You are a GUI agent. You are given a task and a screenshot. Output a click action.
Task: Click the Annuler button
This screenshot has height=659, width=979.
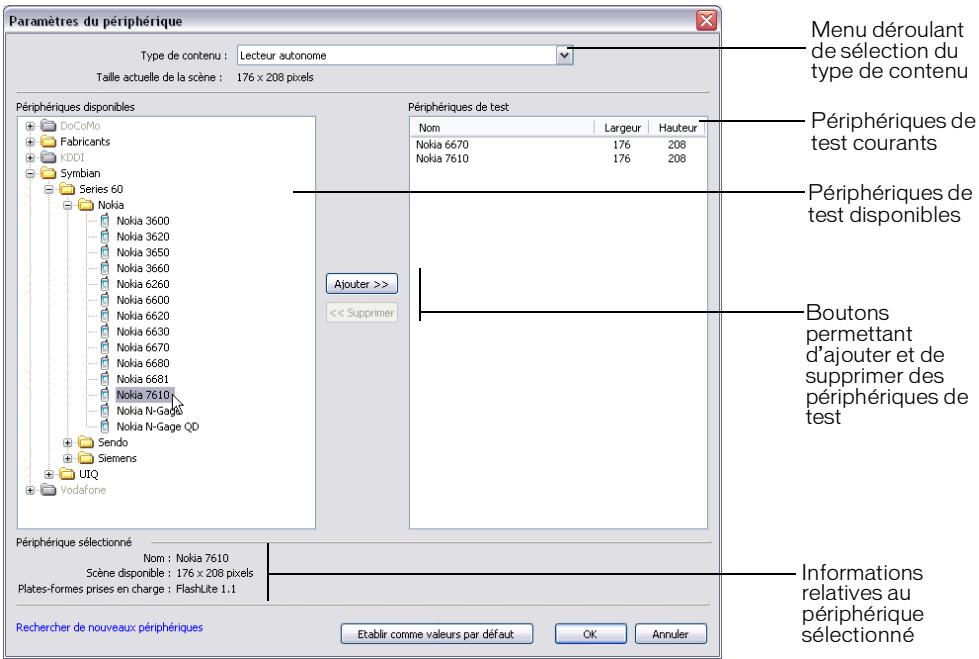tap(671, 634)
